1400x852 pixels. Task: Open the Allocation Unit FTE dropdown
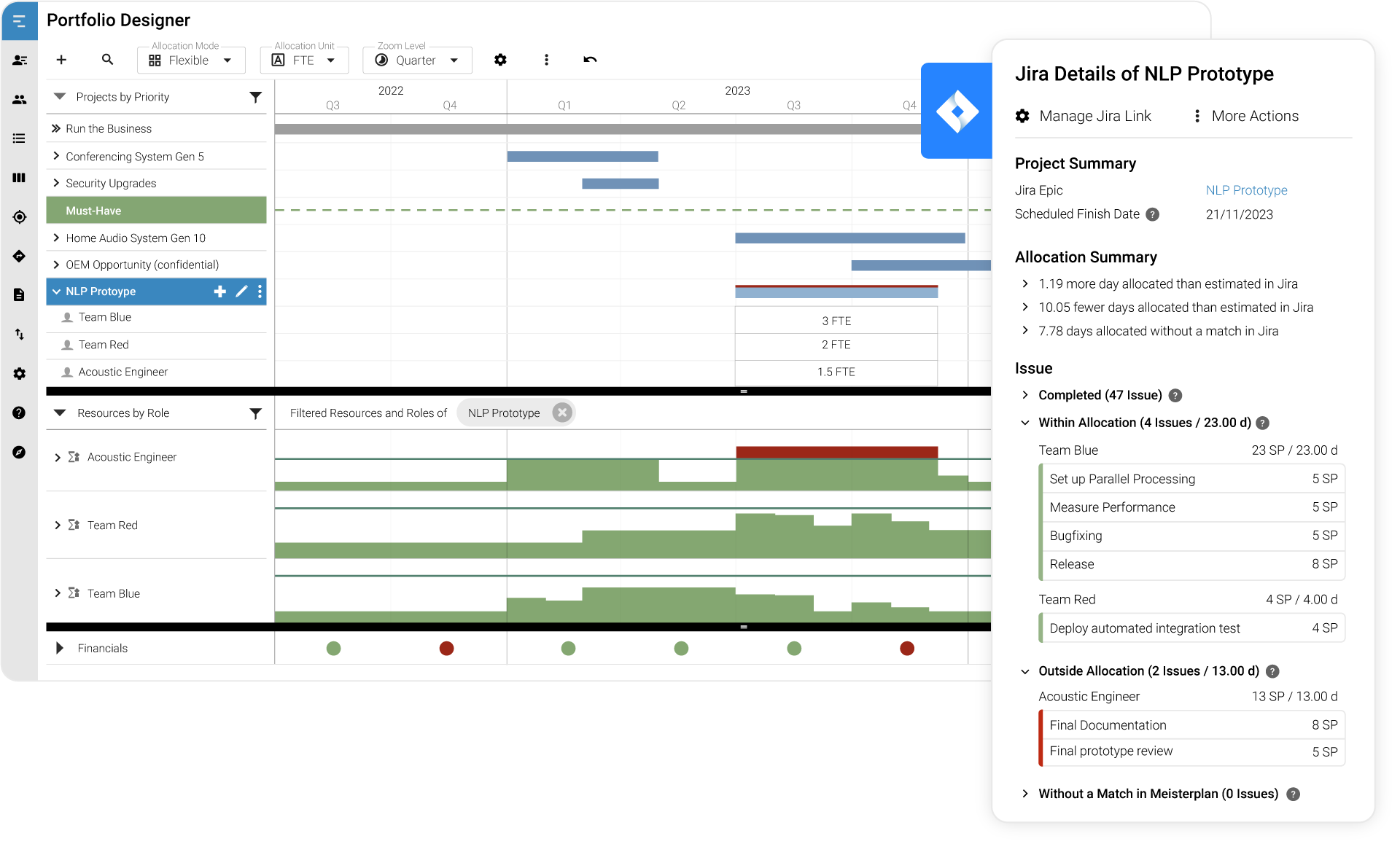304,60
